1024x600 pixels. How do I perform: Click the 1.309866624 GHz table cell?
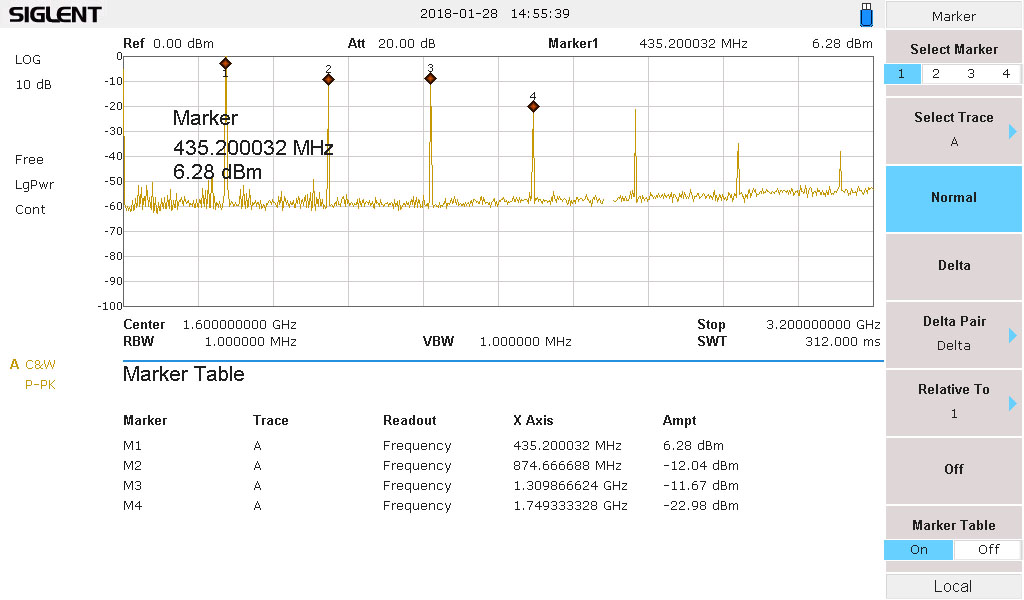click(570, 486)
